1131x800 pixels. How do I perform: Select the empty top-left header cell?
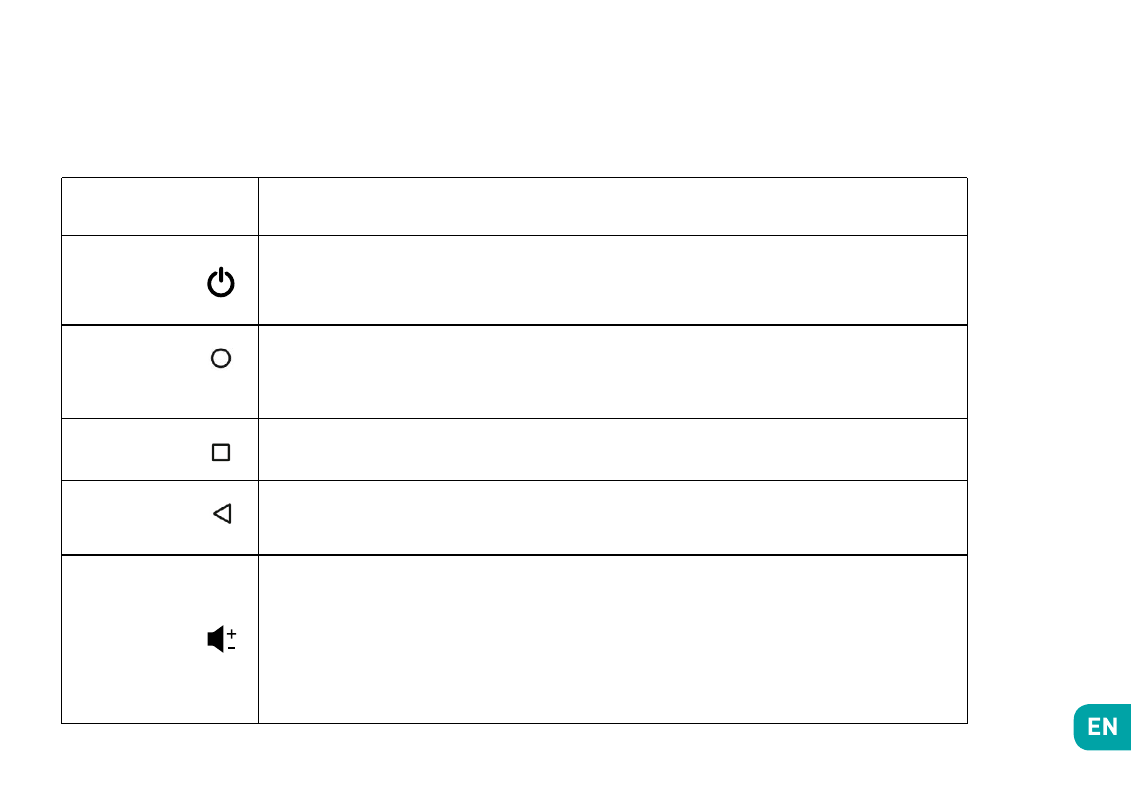pyautogui.click(x=160, y=206)
